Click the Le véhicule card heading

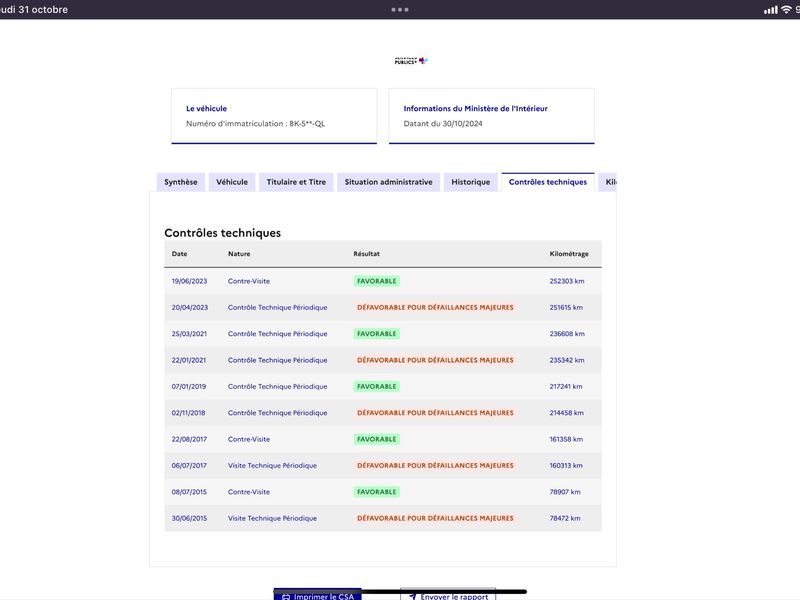point(206,109)
